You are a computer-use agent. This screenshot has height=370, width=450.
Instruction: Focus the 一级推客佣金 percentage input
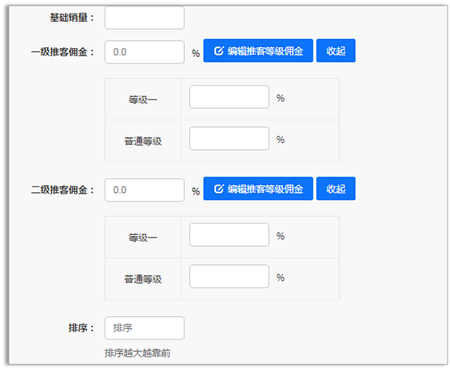click(144, 52)
